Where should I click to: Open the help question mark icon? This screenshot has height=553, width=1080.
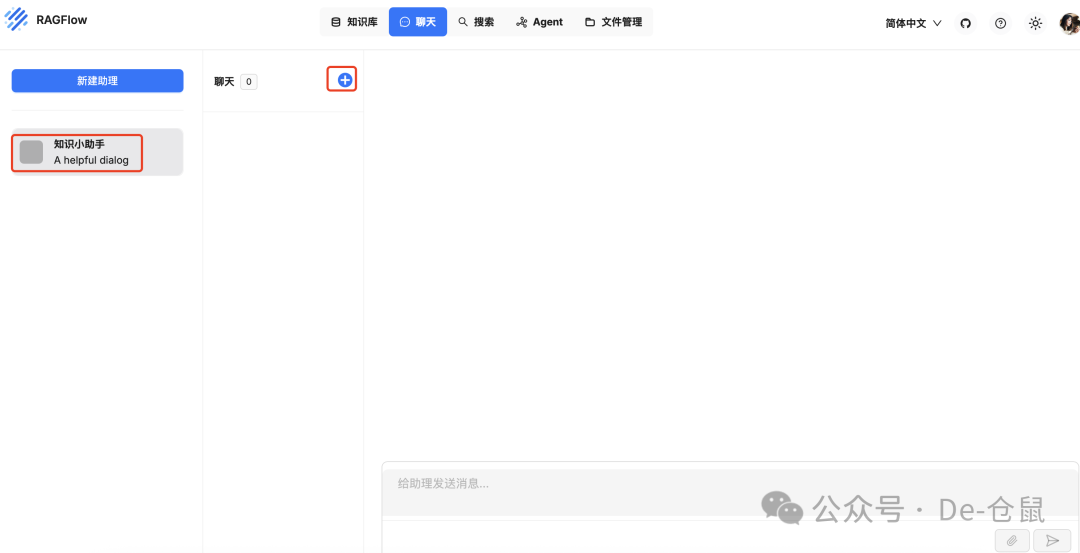point(1000,23)
